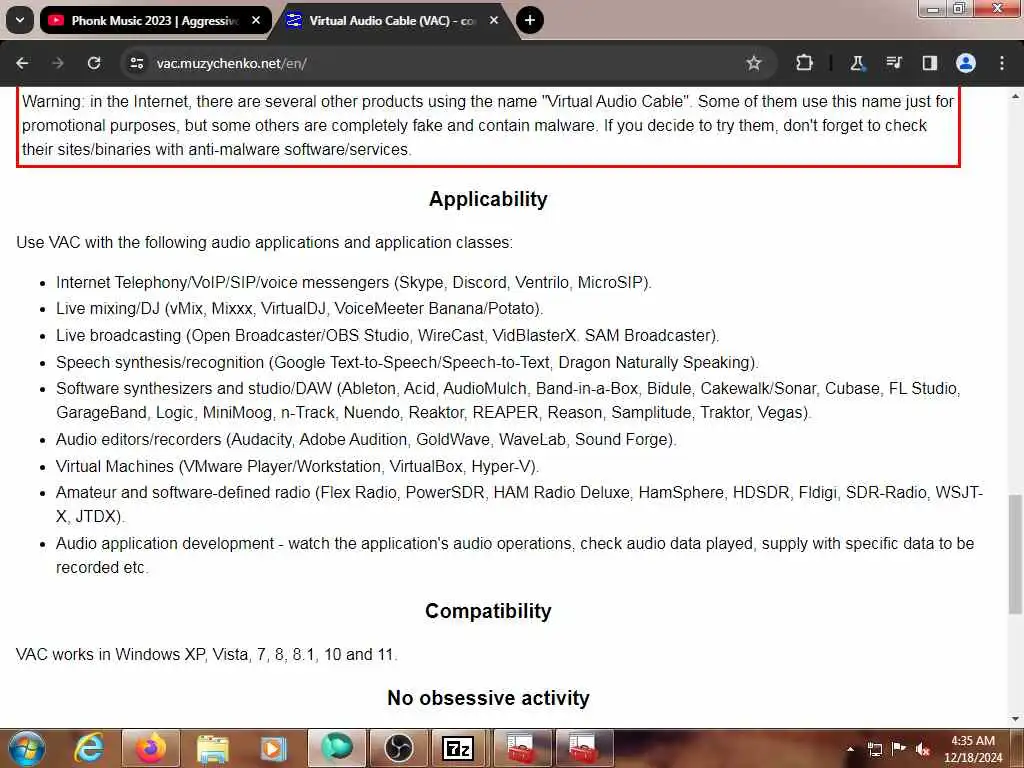Click the Audio application development item
Screen dimensions: 1024x768
click(x=515, y=555)
